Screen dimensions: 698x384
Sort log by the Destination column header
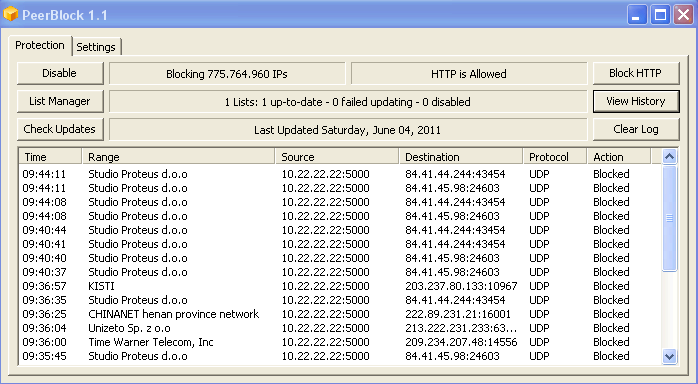460,157
